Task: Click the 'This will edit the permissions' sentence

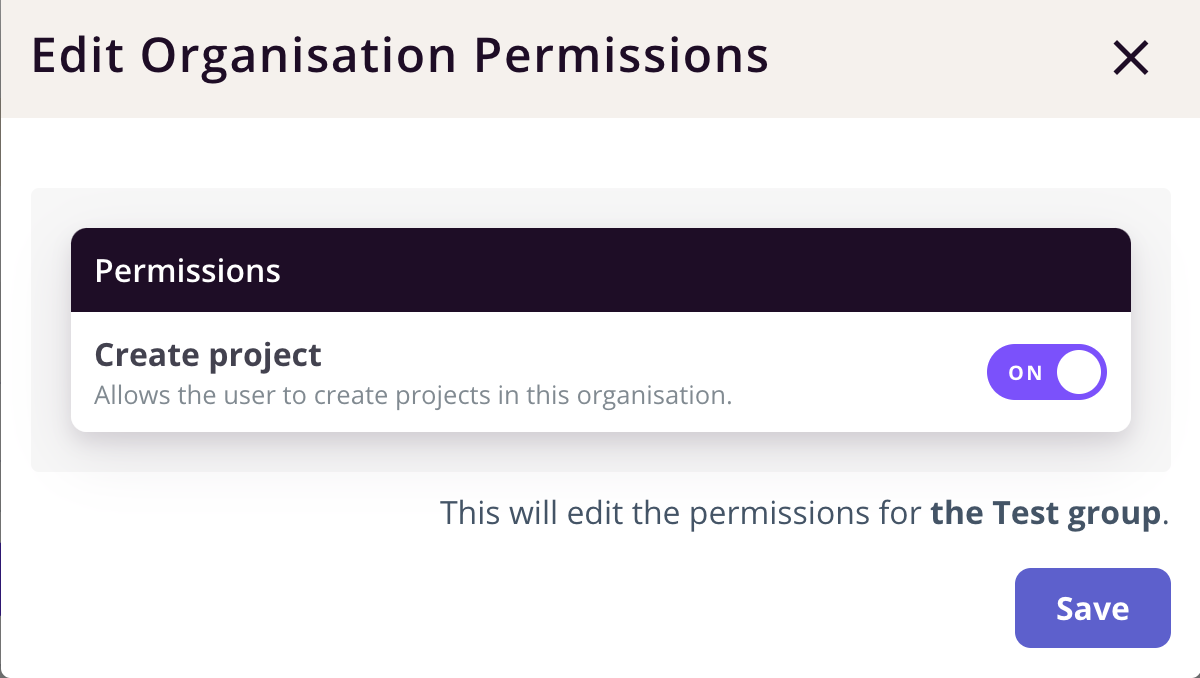Action: click(680, 513)
